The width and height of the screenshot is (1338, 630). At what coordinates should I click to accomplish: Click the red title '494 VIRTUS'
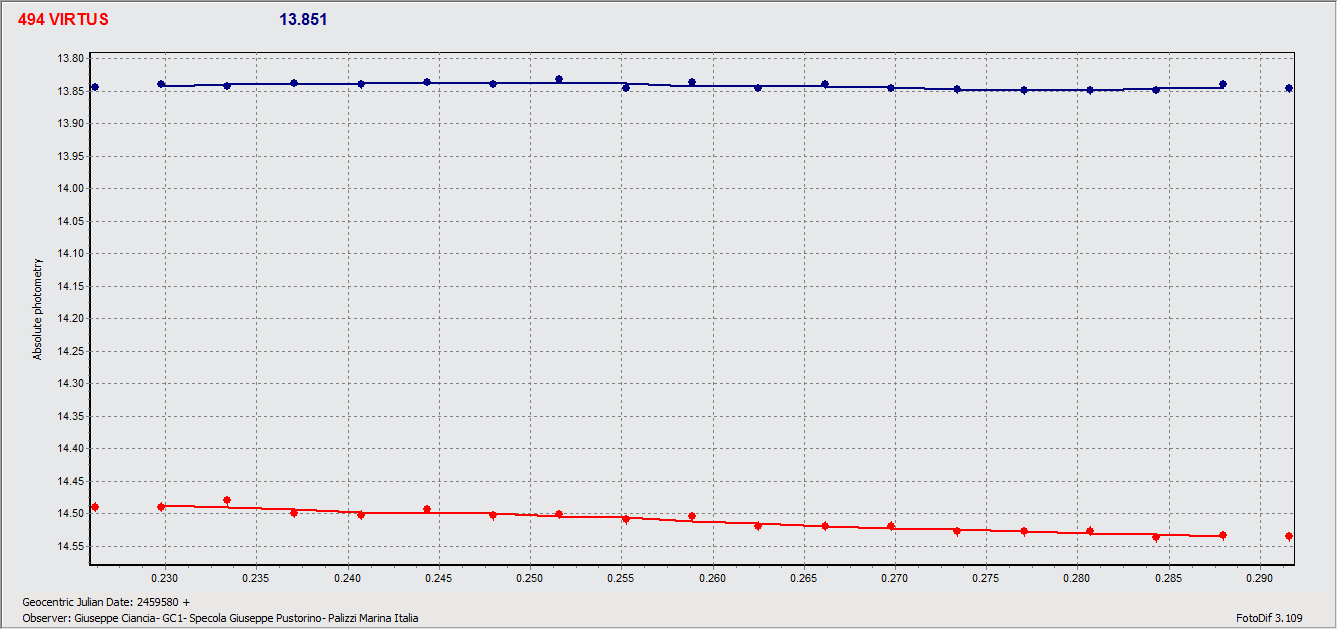pos(63,20)
